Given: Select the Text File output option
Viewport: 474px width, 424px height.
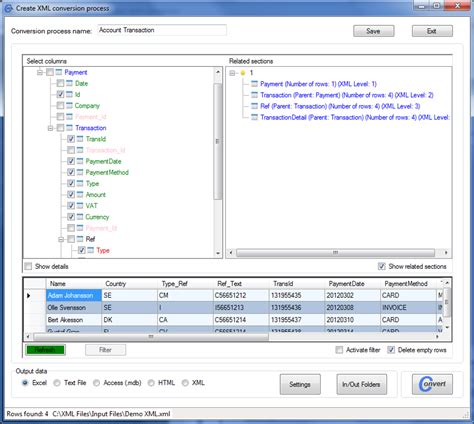Looking at the screenshot, I should pos(57,383).
